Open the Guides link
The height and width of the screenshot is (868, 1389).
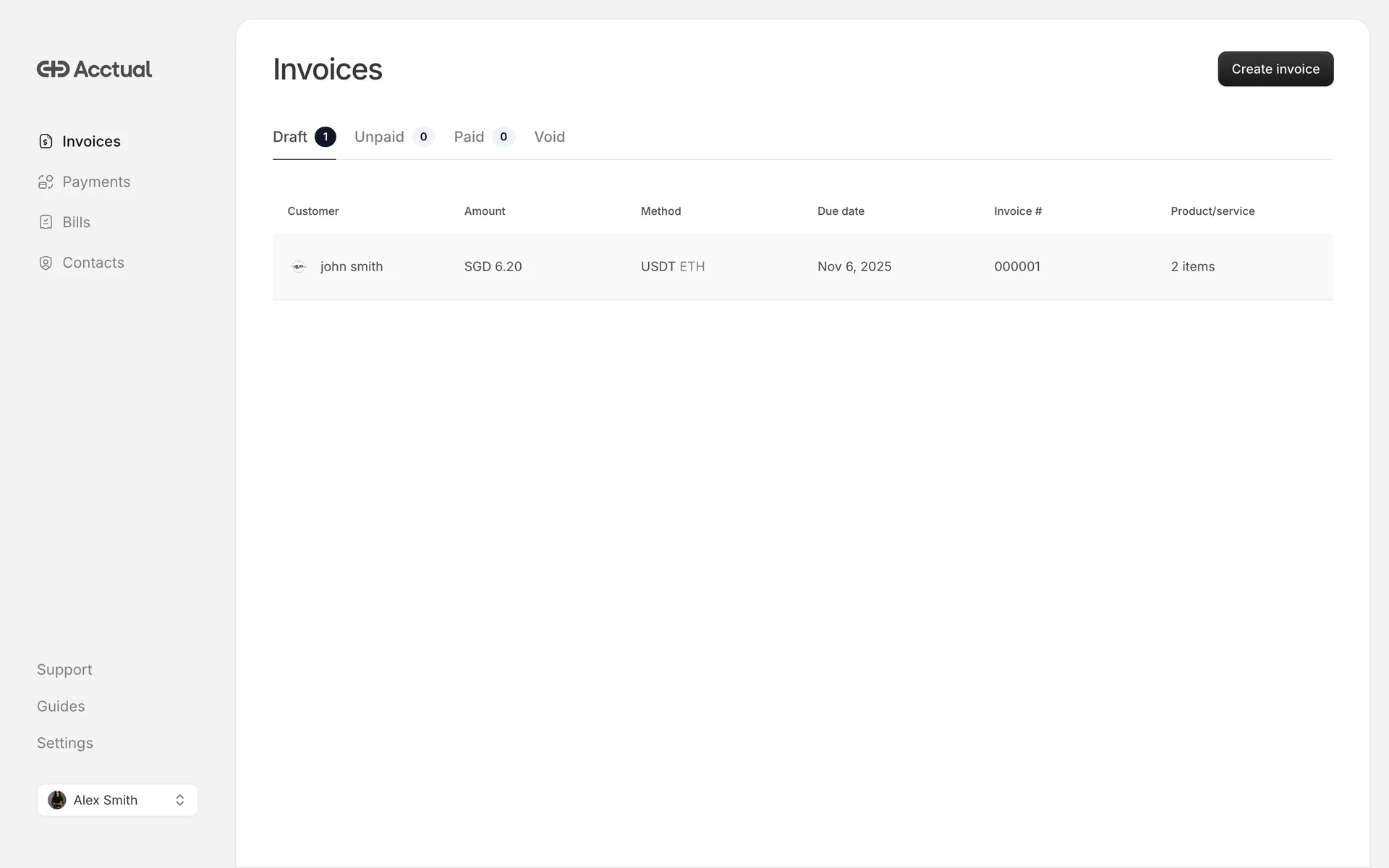pyautogui.click(x=61, y=707)
